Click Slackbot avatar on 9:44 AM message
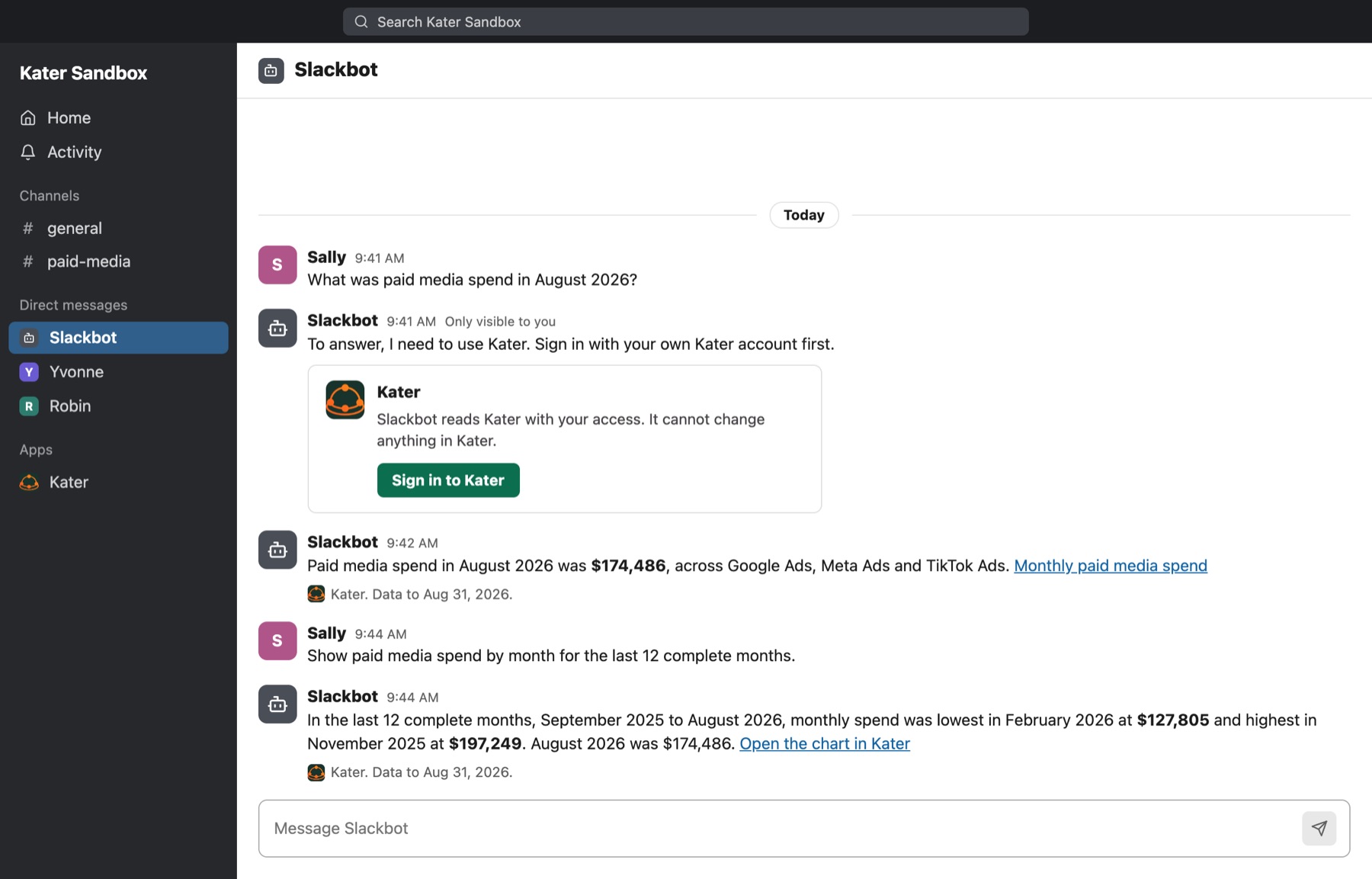 (277, 704)
